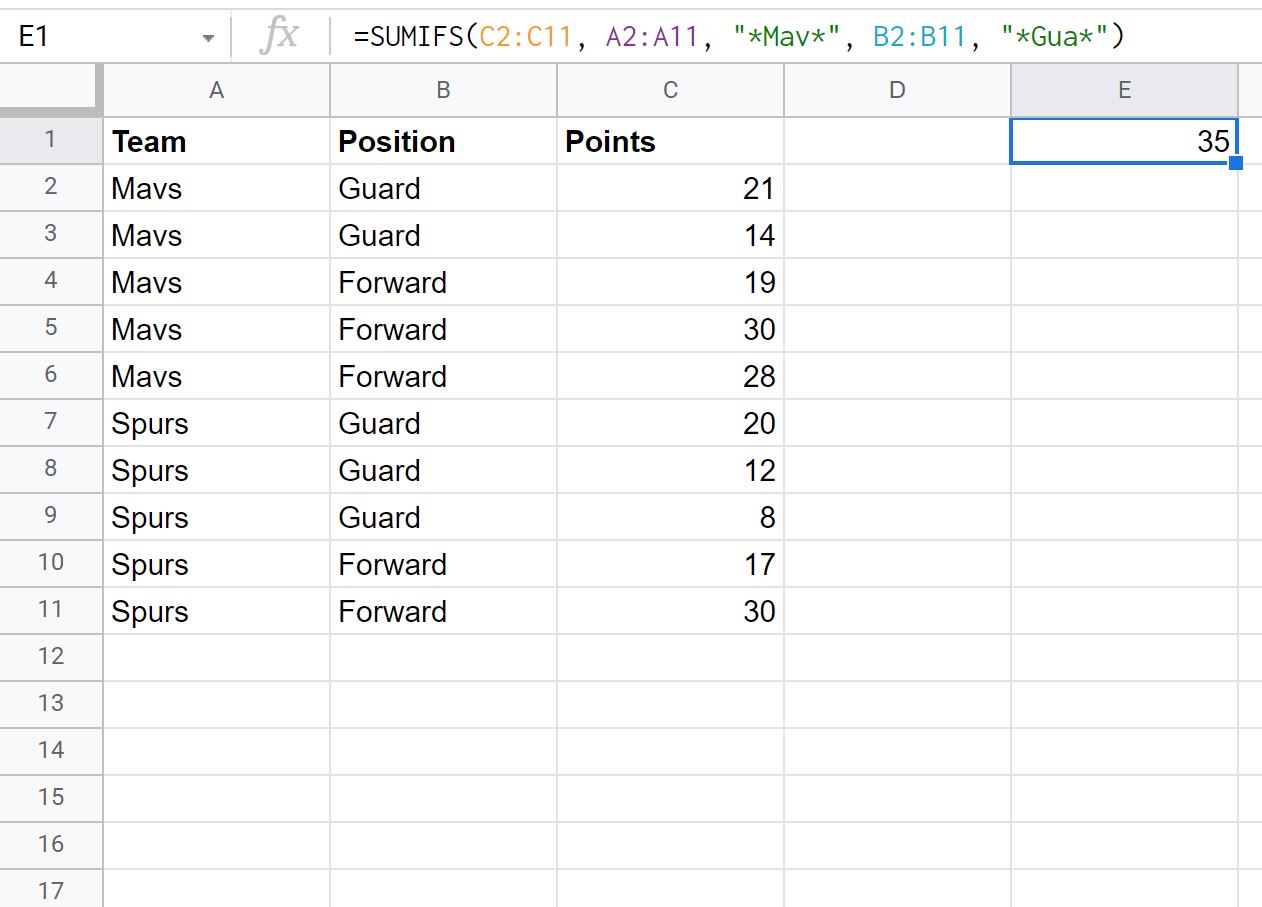Select column D header

pyautogui.click(x=897, y=90)
